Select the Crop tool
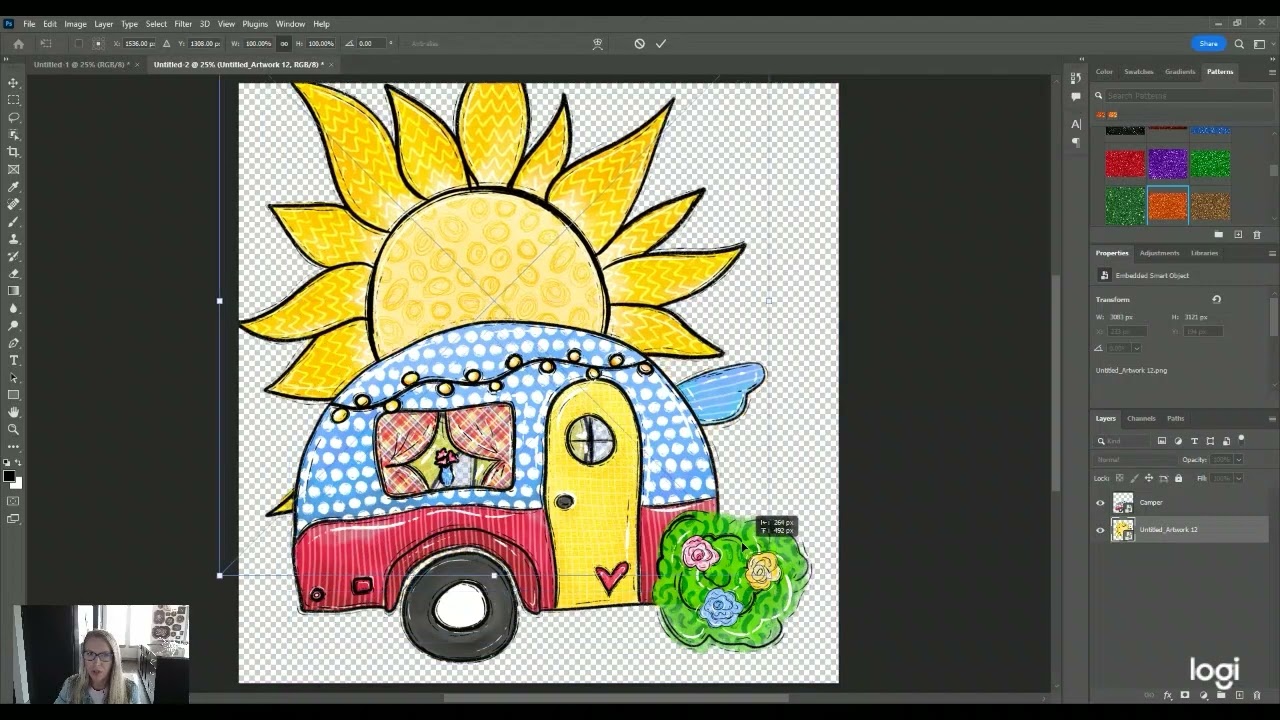The image size is (1280, 720). [13, 152]
